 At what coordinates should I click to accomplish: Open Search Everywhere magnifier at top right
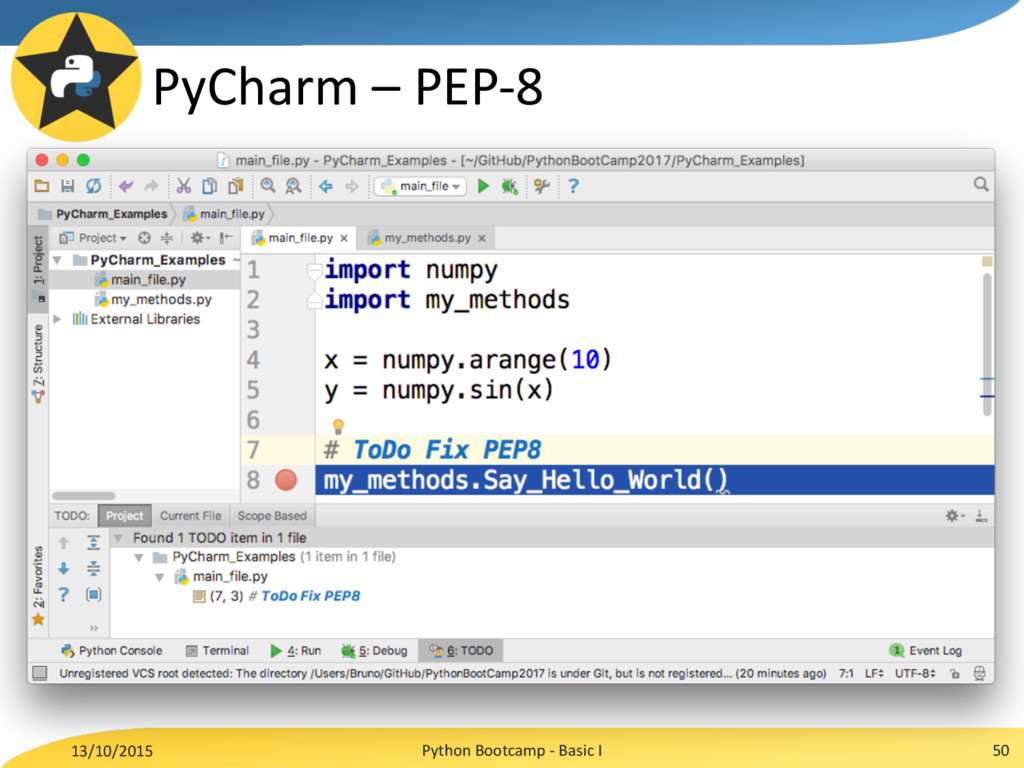pos(981,185)
